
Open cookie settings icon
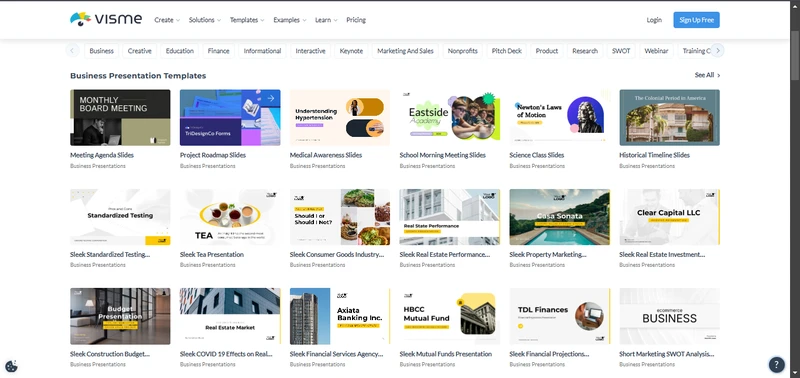pos(11,366)
